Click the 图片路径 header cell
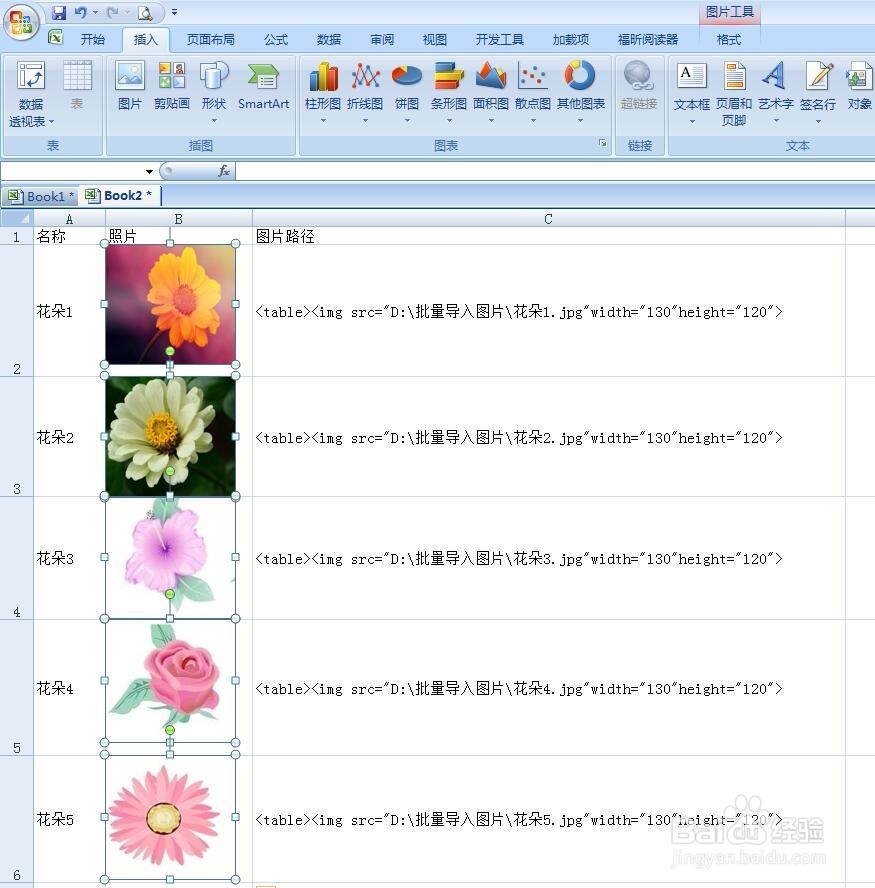Image resolution: width=875 pixels, height=888 pixels. tap(548, 236)
